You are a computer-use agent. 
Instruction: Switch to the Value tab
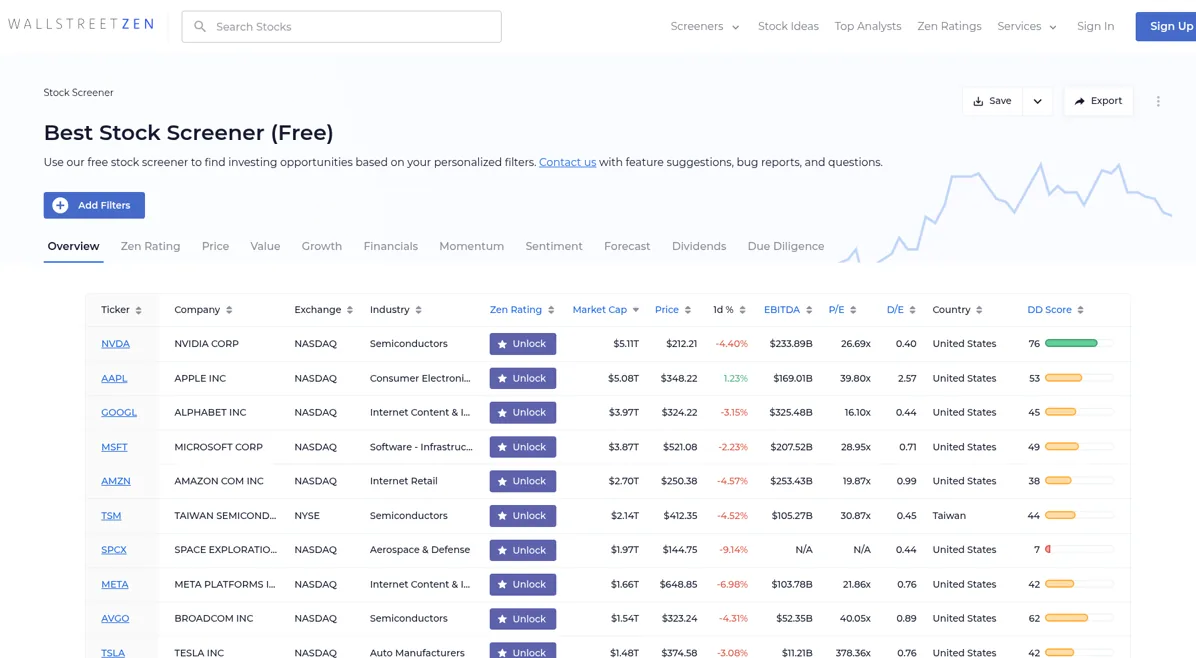click(x=265, y=246)
